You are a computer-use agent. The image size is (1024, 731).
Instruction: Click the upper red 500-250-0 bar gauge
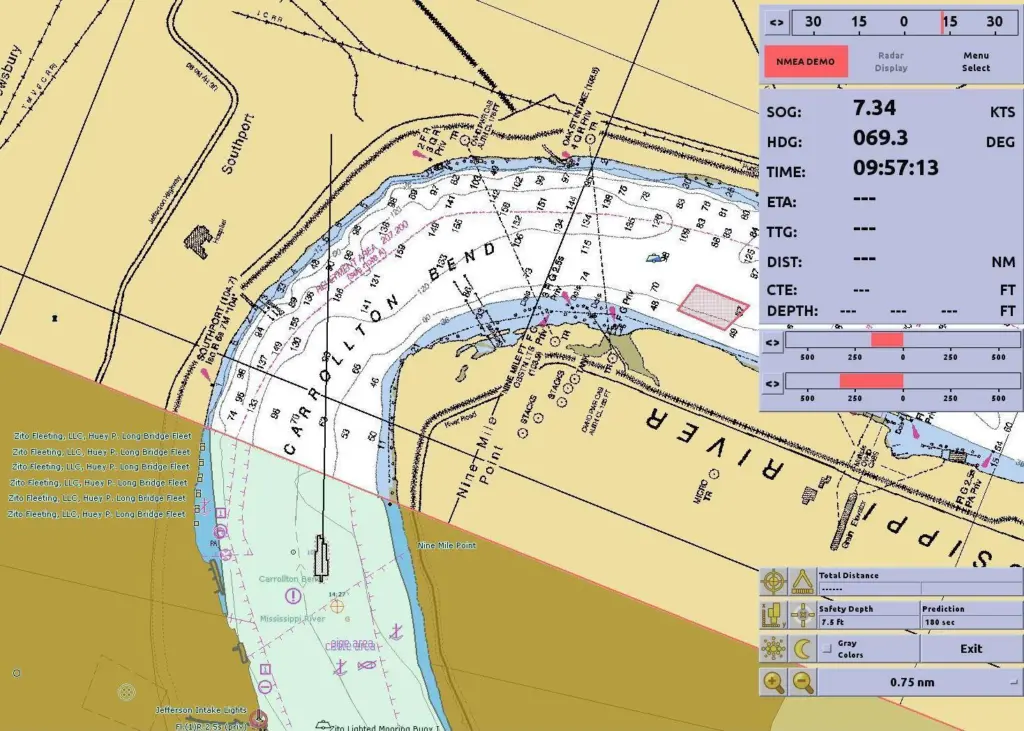(x=903, y=340)
